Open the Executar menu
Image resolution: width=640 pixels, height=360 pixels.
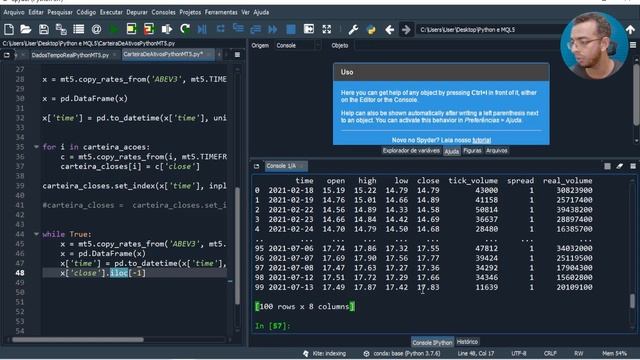[x=111, y=12]
